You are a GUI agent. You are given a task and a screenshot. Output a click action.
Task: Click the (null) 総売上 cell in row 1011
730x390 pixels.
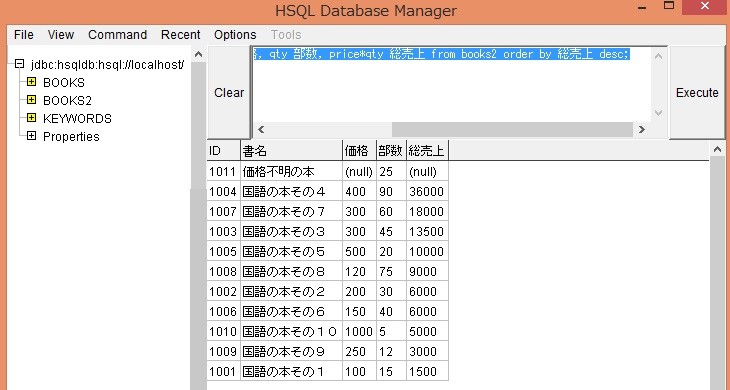pyautogui.click(x=427, y=172)
